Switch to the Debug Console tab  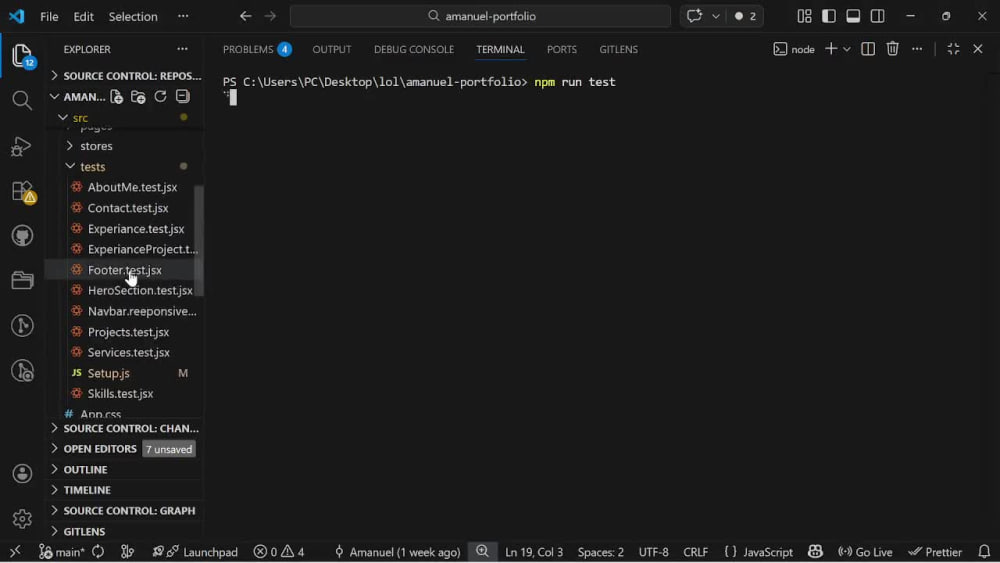coord(414,49)
